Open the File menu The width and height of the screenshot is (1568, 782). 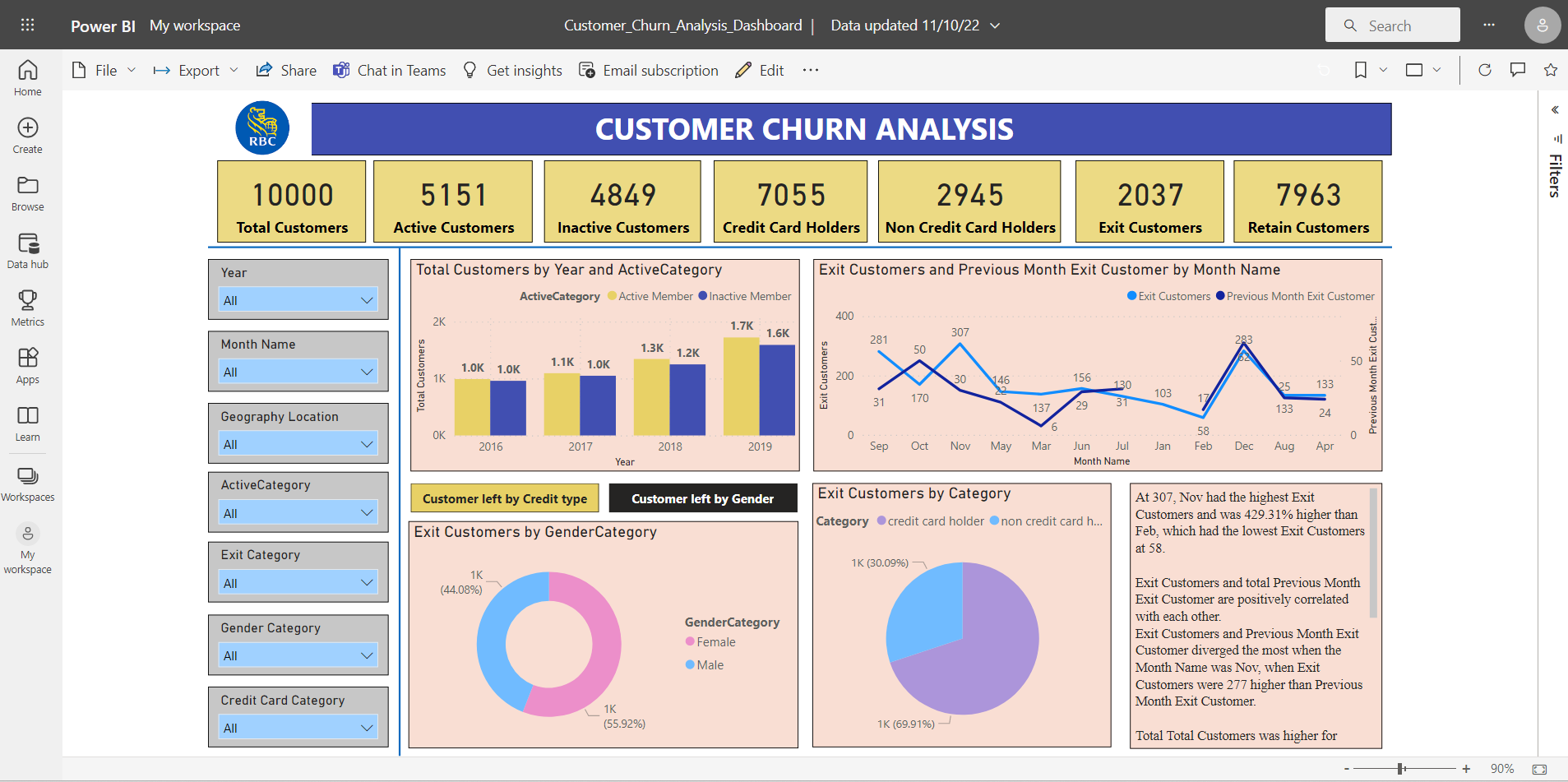105,70
